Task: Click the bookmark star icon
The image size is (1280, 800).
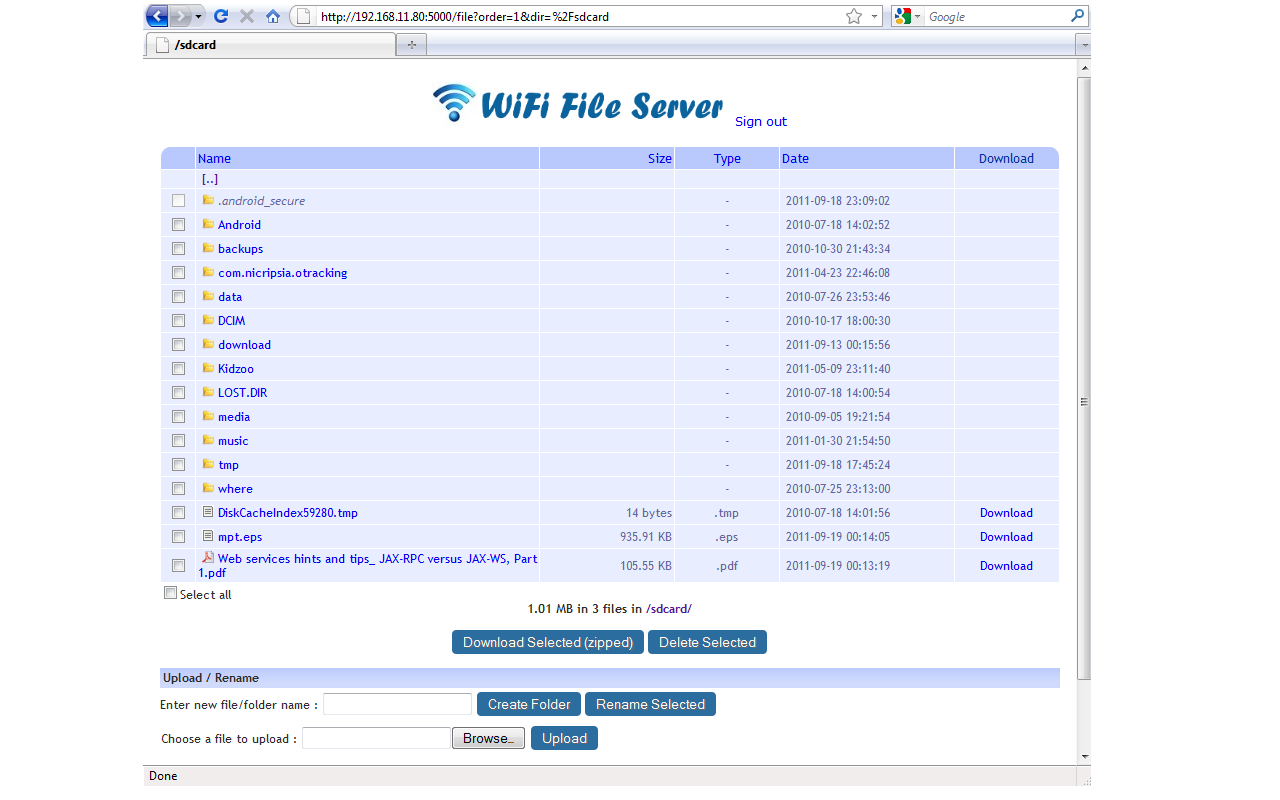Action: coord(852,16)
